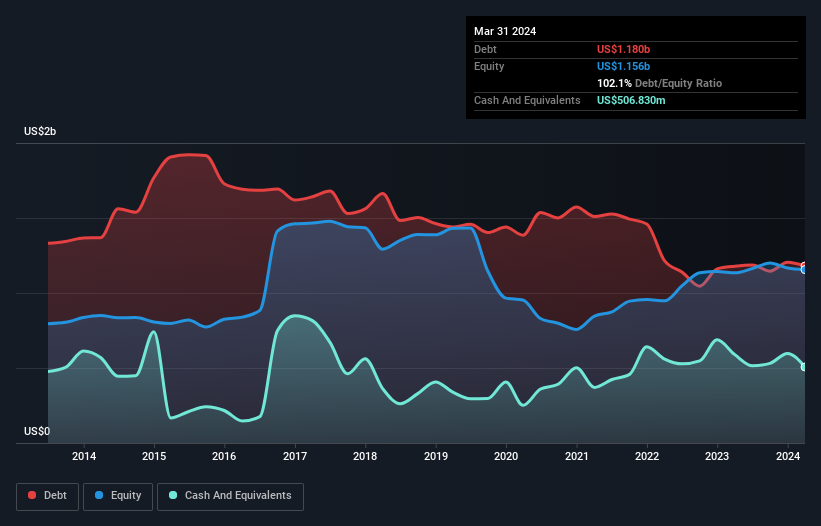Click the Mar 31 2024 tooltip date
The image size is (821, 526).
505,31
